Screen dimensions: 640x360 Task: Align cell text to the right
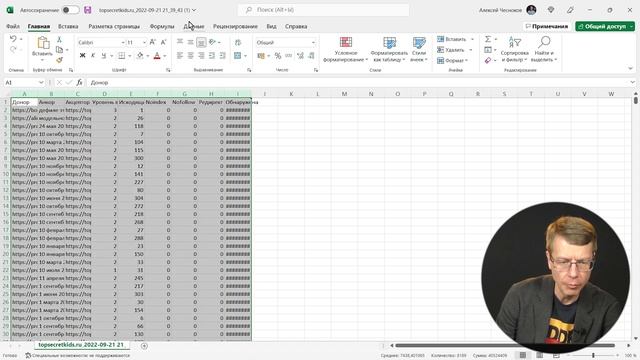click(201, 56)
